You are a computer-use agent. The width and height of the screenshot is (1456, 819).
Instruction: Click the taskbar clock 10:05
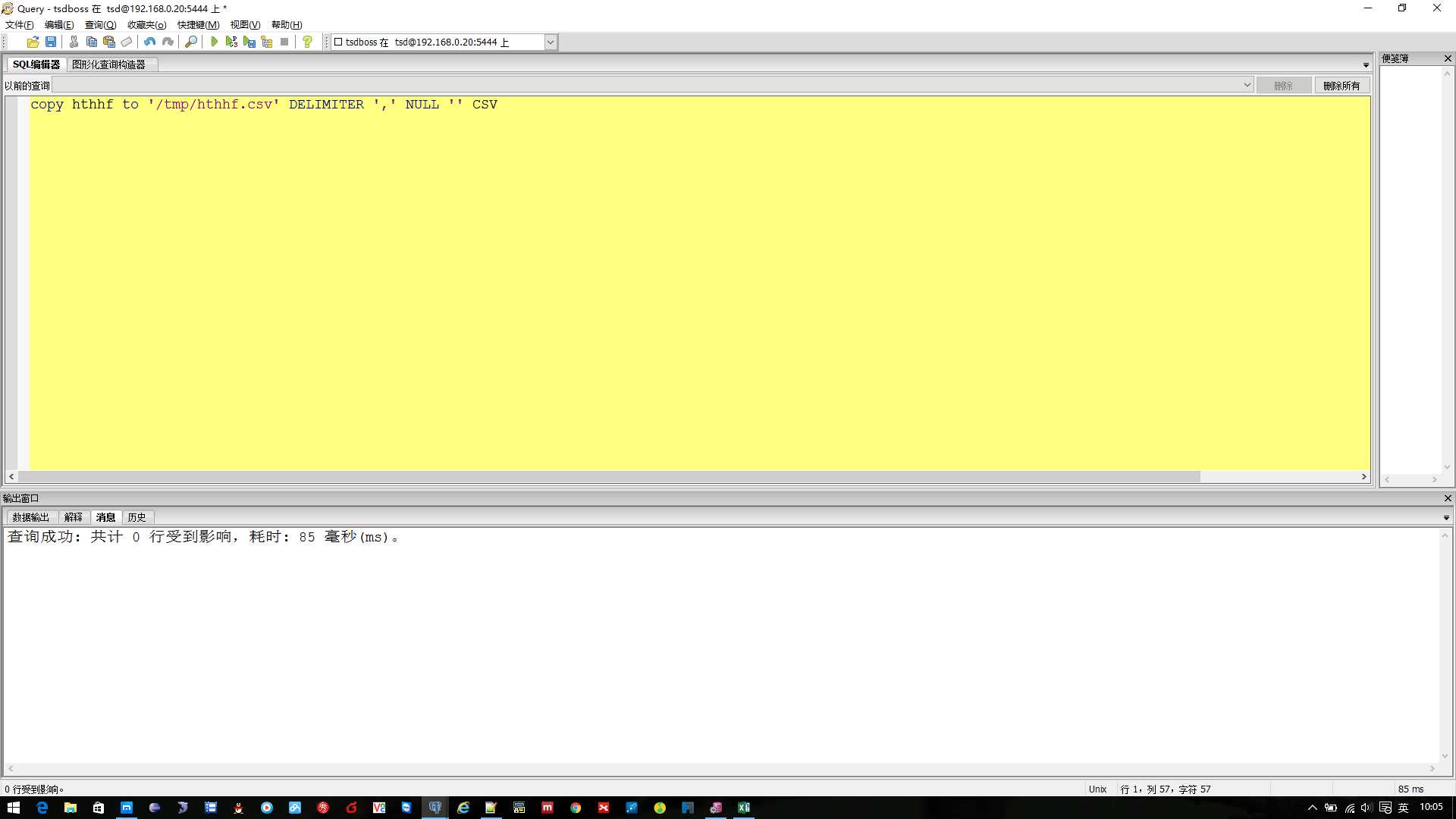click(x=1431, y=807)
